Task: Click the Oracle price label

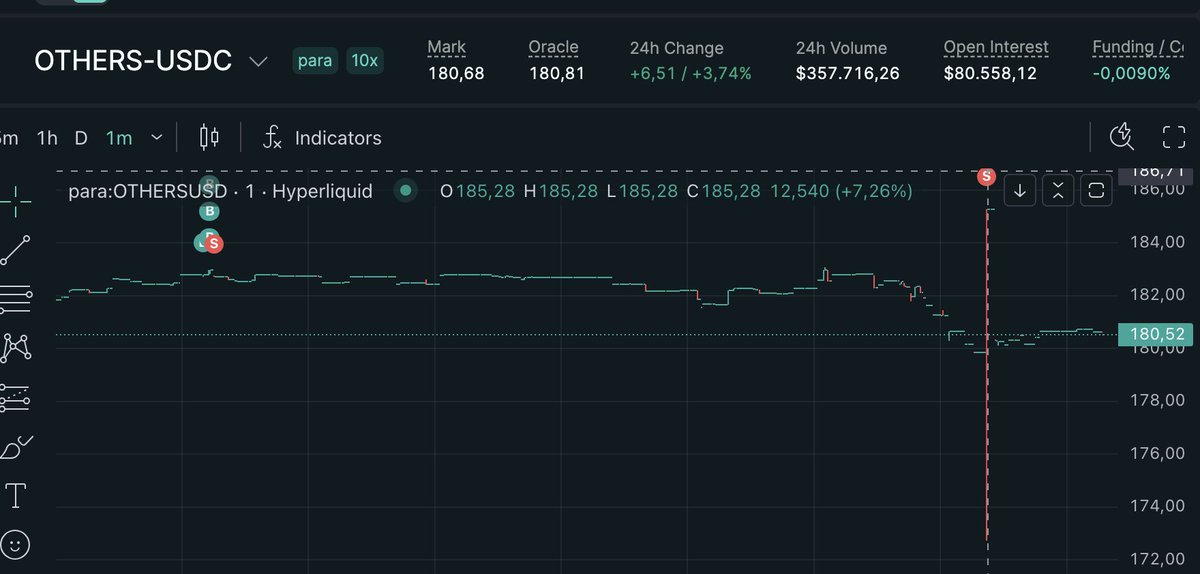Action: coord(554,47)
